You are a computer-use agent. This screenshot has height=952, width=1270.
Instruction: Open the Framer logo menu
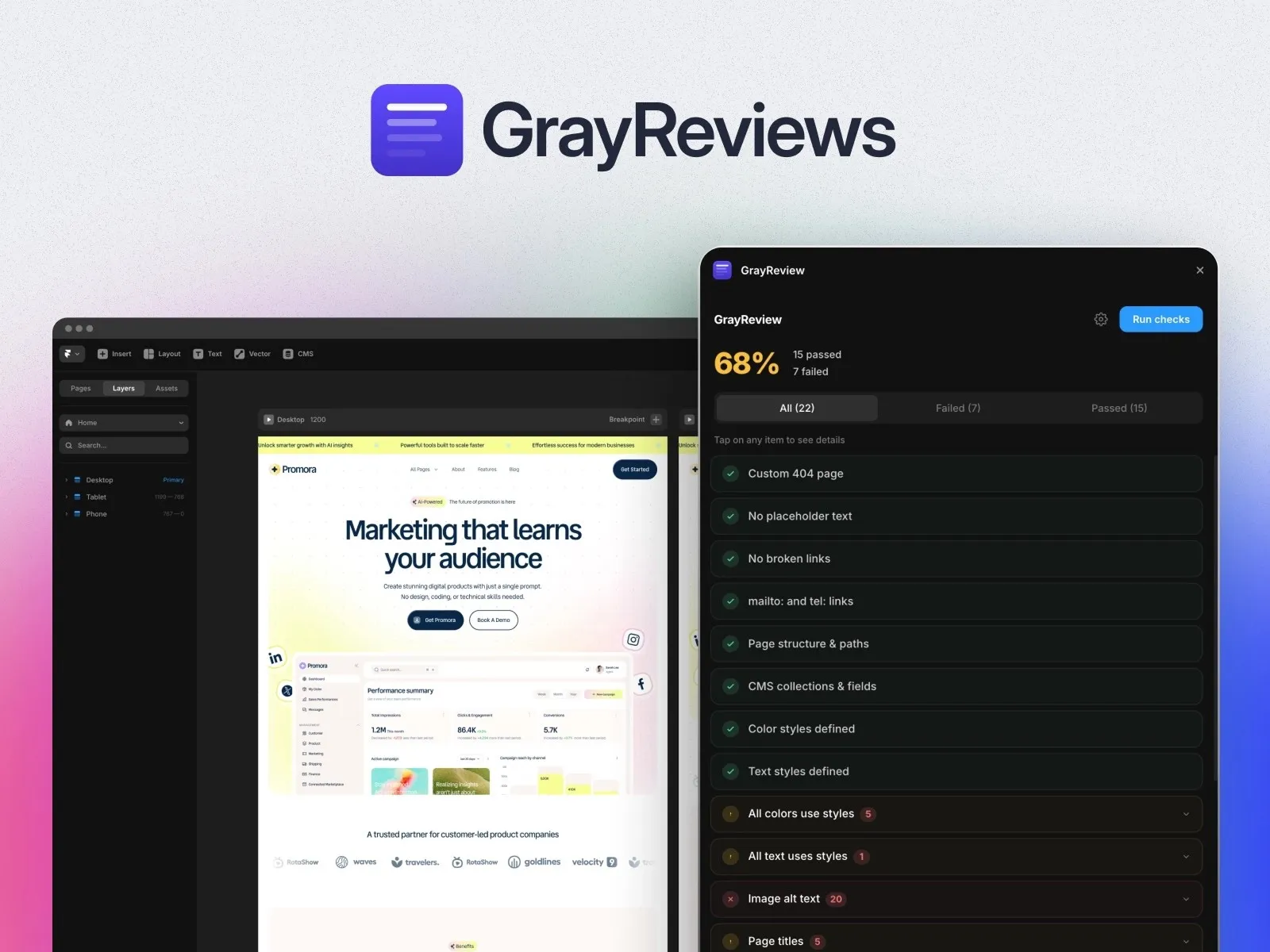pos(71,354)
